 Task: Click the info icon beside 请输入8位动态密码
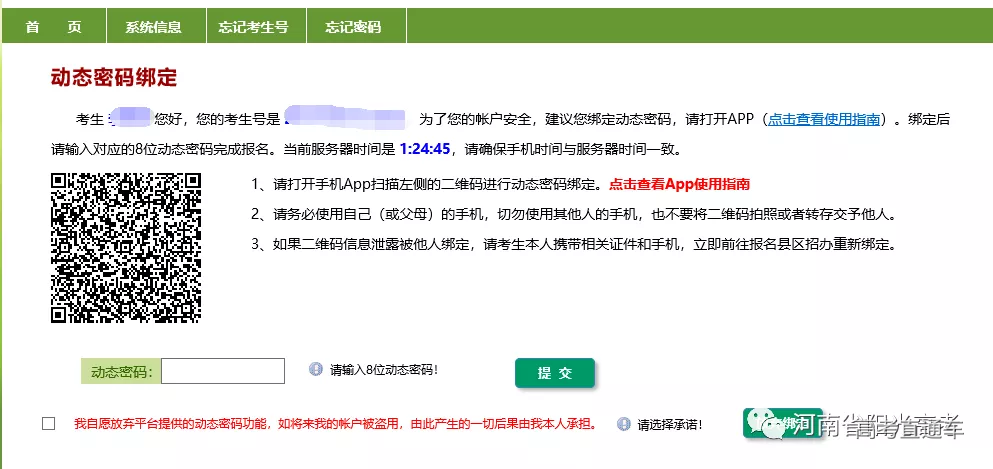tap(316, 369)
